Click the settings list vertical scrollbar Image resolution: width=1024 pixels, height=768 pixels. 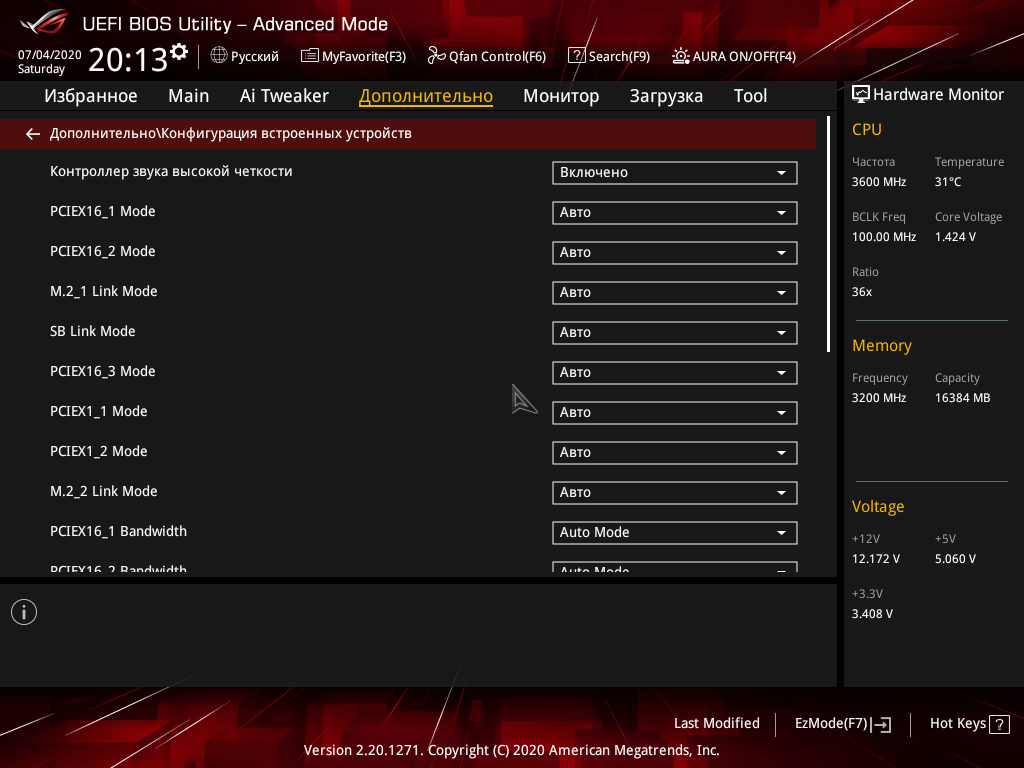(828, 234)
